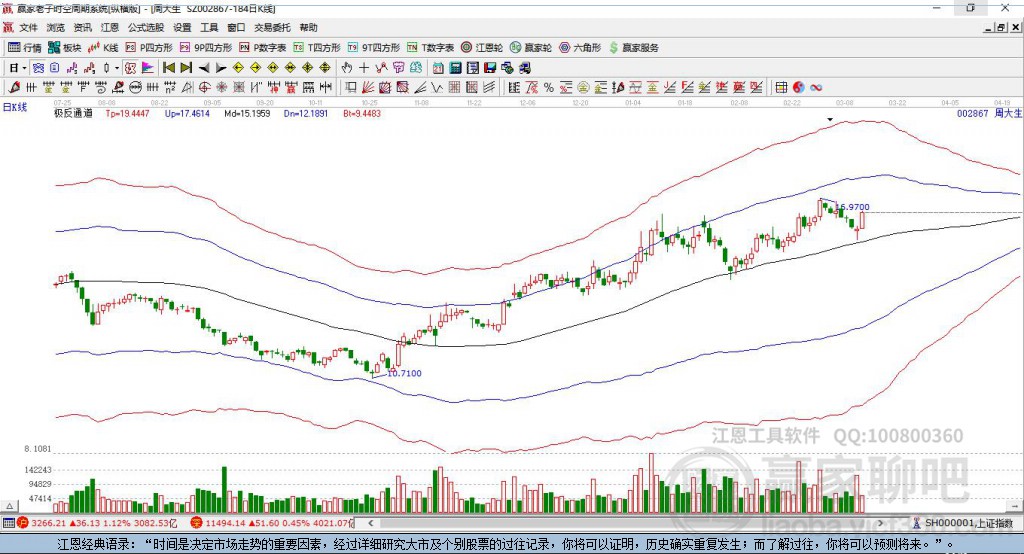Image resolution: width=1024 pixels, height=554 pixels.
Task: Toggle the magenta-cyan volume chart icon
Action: (148, 68)
